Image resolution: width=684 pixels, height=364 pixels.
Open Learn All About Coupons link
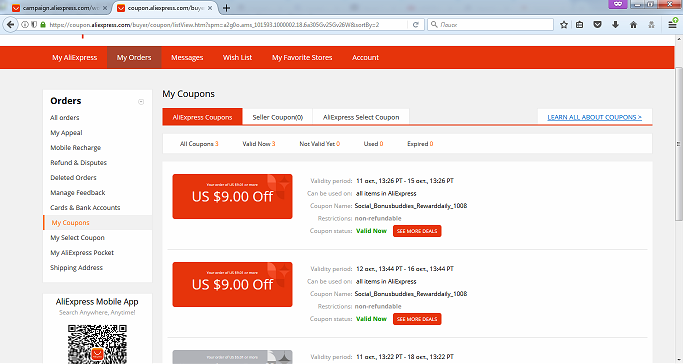(595, 117)
